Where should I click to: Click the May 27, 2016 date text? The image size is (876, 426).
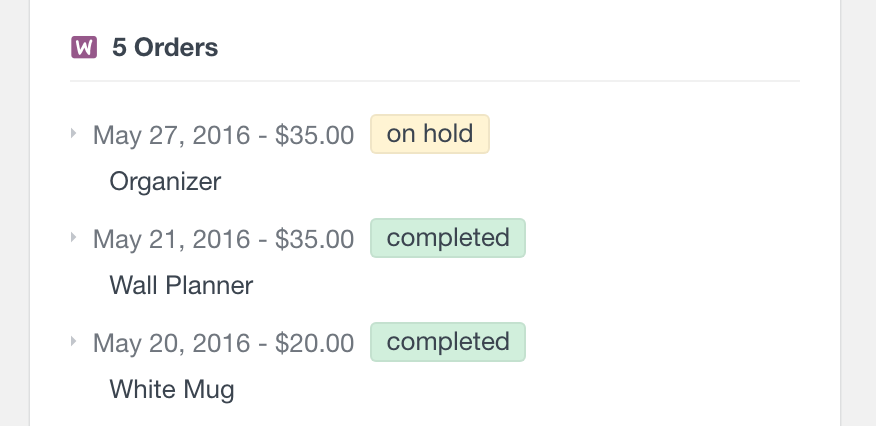pyautogui.click(x=172, y=135)
